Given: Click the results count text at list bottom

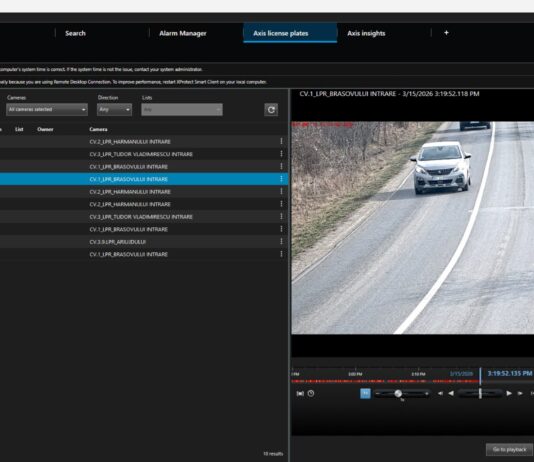Looking at the screenshot, I should pos(273,453).
